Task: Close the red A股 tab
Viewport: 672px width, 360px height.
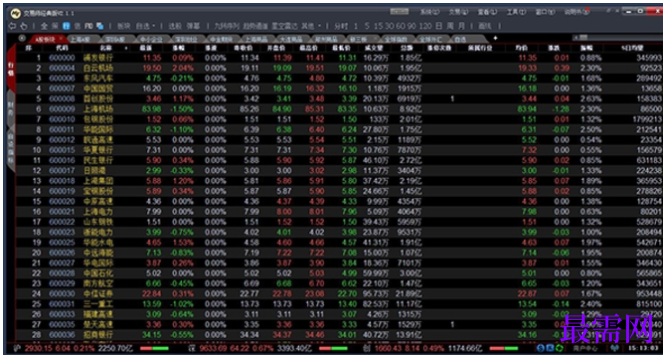Action: [x=61, y=39]
